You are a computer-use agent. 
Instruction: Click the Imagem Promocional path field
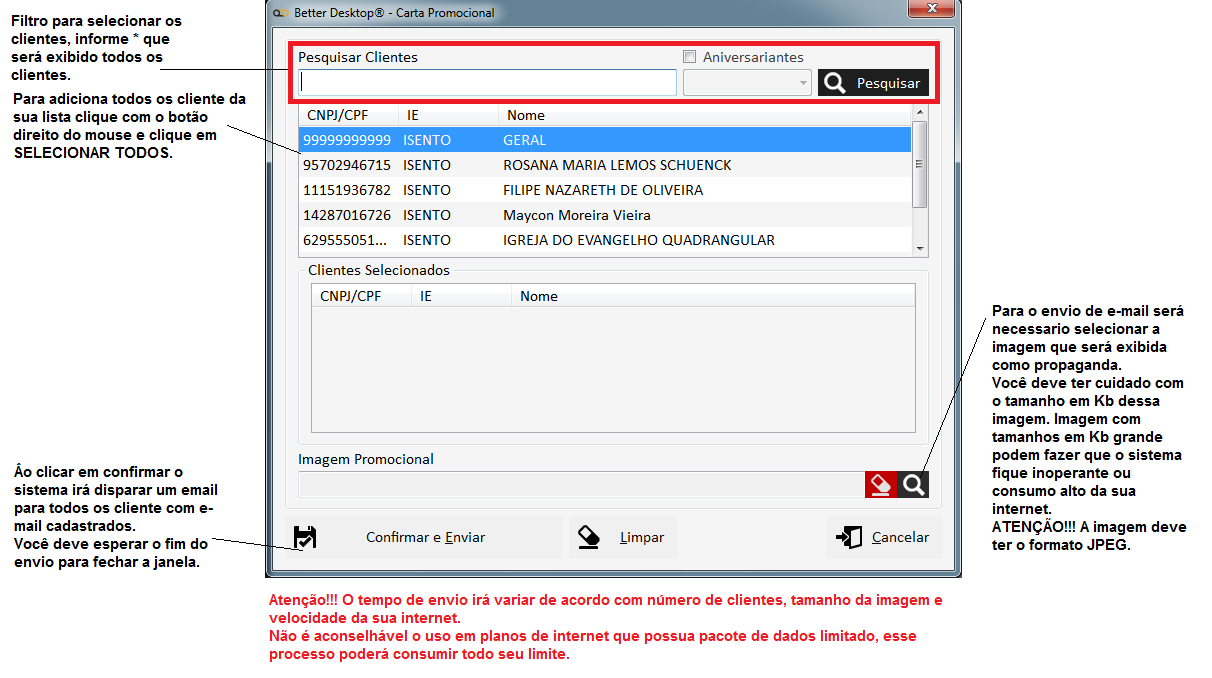[x=580, y=485]
